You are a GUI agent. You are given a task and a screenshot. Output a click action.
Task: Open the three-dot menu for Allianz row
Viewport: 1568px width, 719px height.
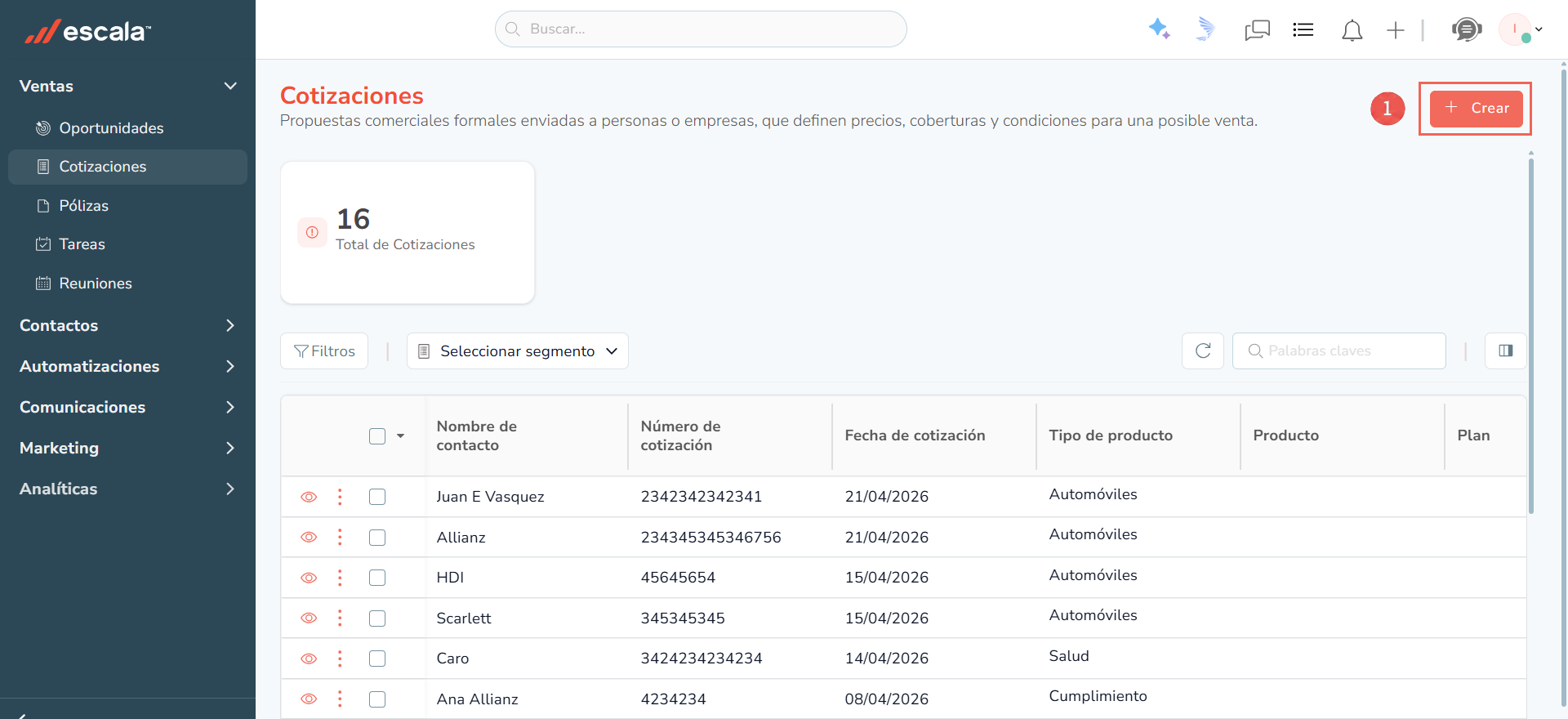click(340, 537)
